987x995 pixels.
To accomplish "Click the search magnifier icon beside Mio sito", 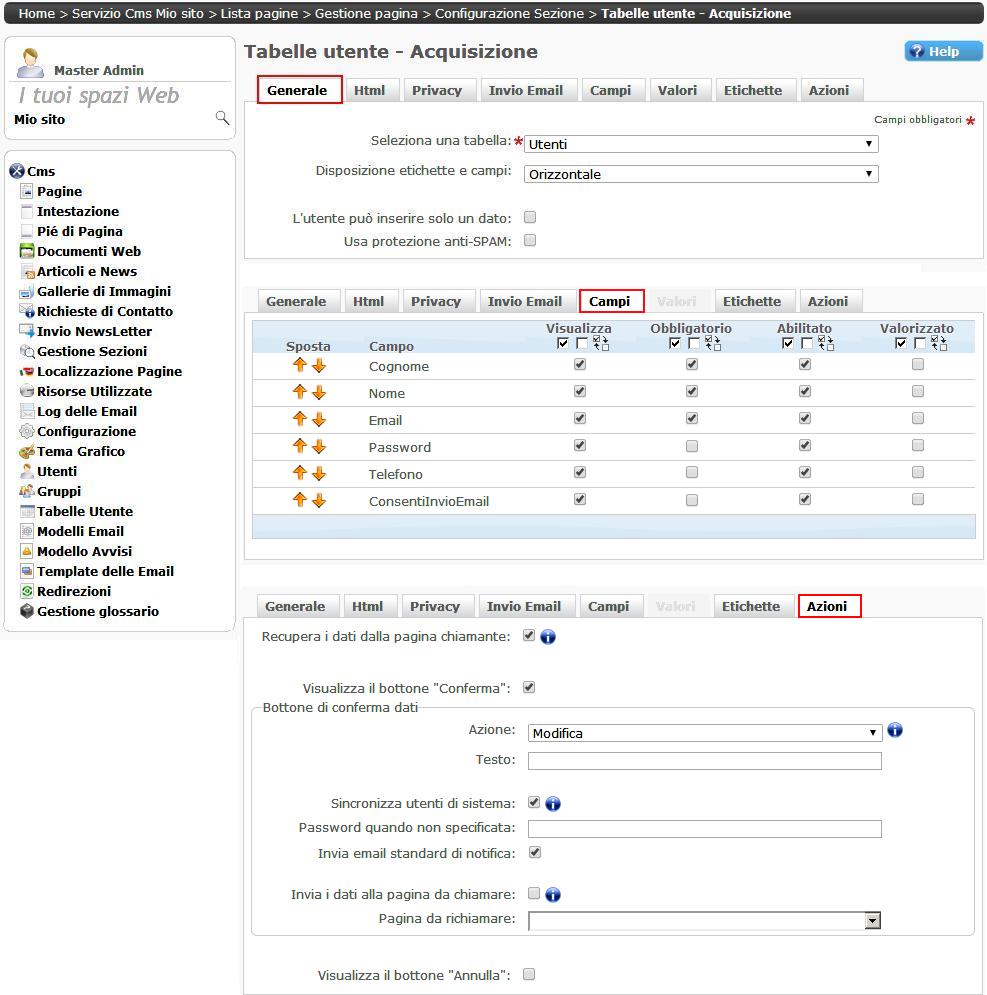I will (x=222, y=119).
